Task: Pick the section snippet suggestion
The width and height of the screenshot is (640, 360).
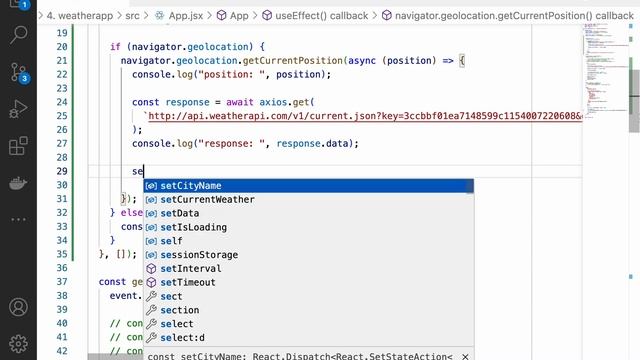Action: point(309,310)
